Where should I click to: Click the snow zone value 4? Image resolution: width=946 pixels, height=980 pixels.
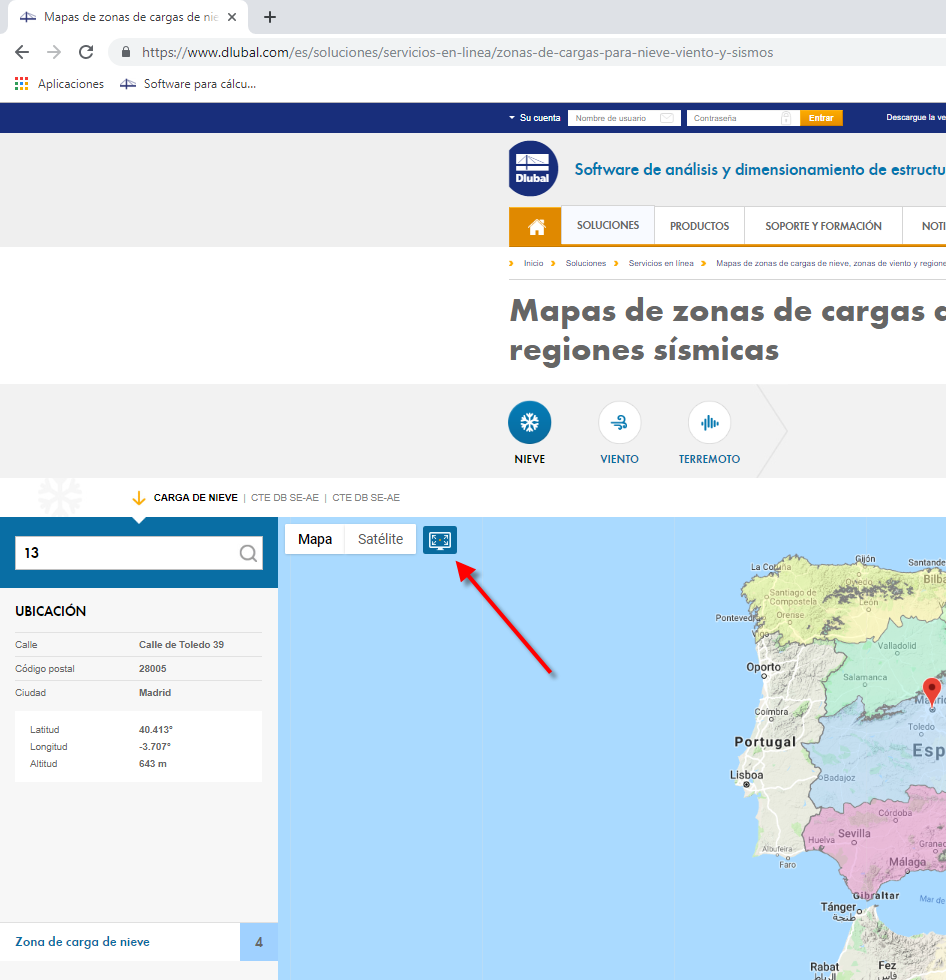click(x=259, y=942)
